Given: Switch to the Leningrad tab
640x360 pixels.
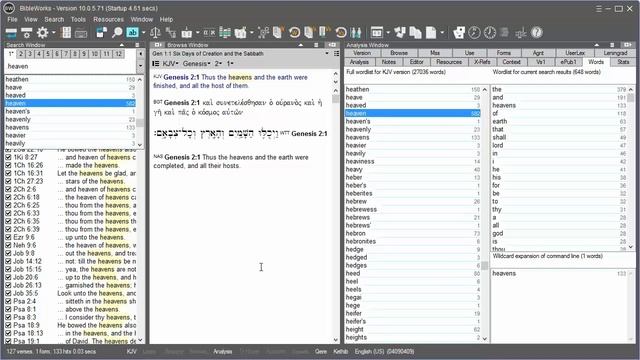Looking at the screenshot, I should coord(615,53).
